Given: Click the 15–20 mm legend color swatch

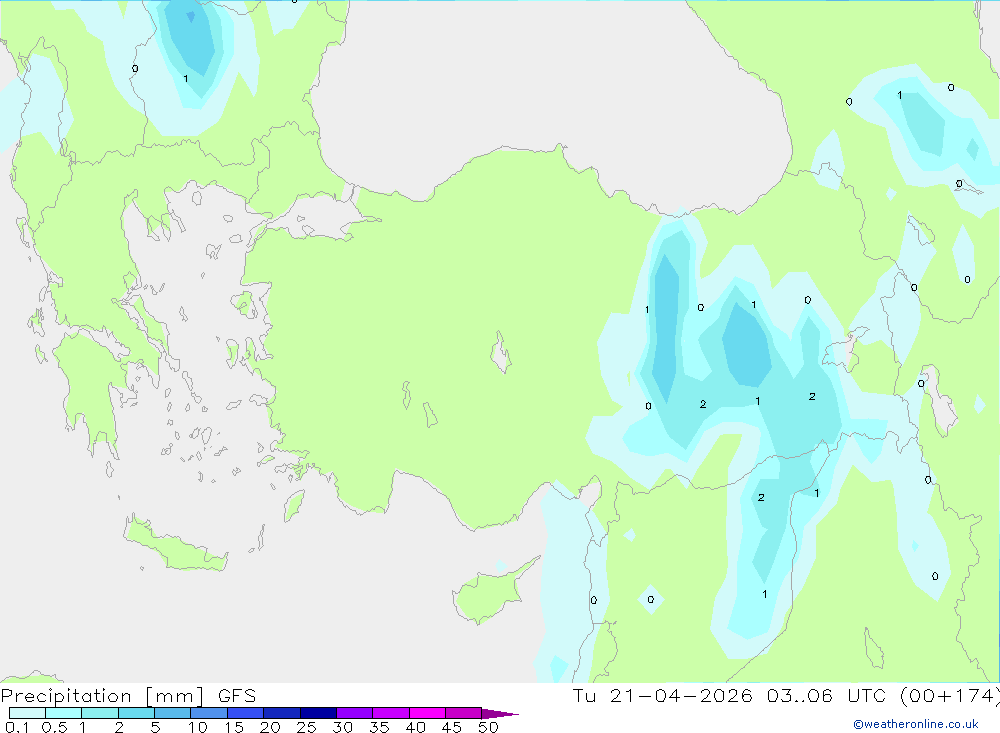Looking at the screenshot, I should click(246, 713).
